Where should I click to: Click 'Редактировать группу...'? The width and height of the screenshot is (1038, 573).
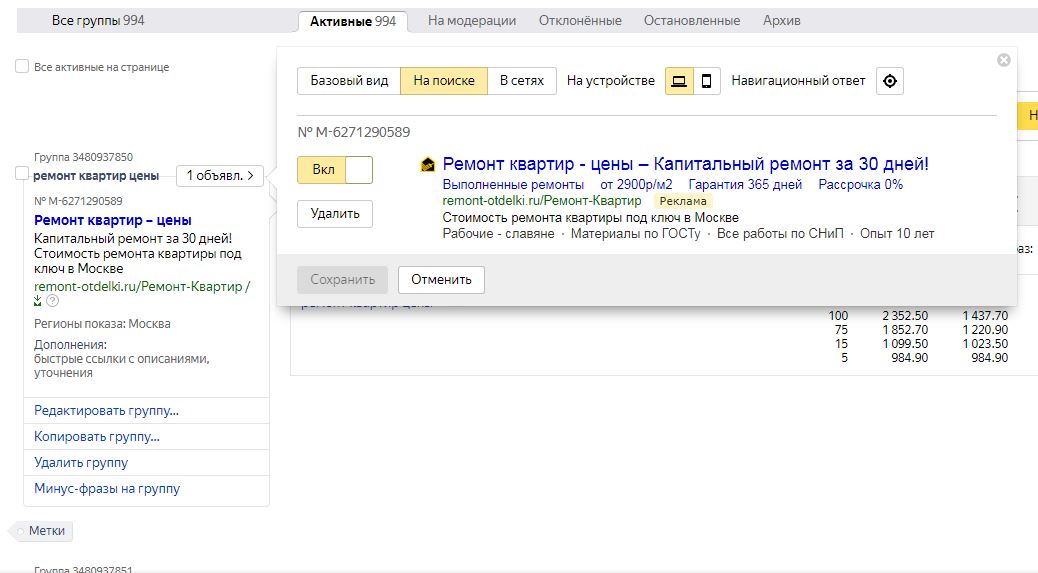(x=107, y=411)
